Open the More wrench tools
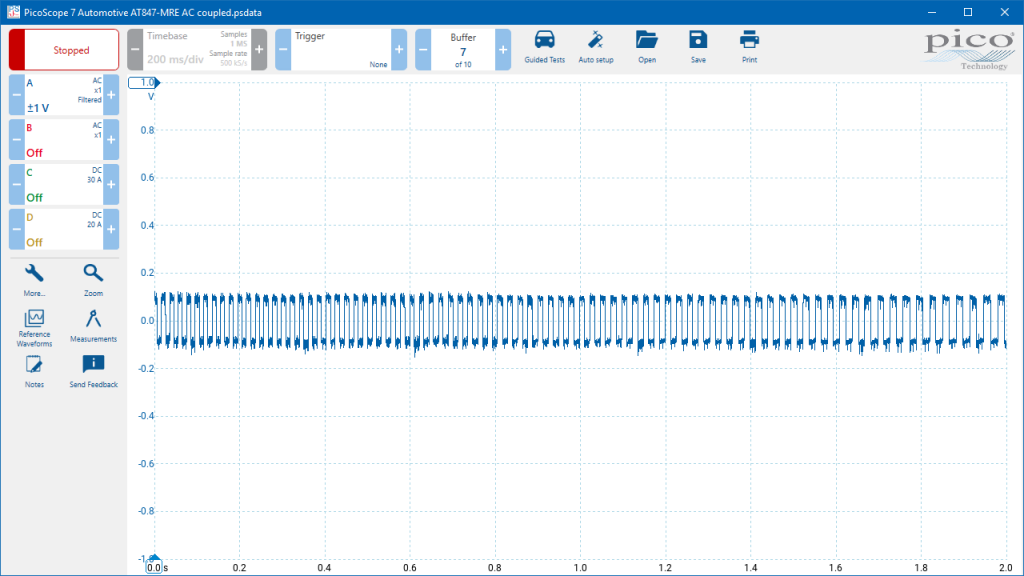 point(34,280)
